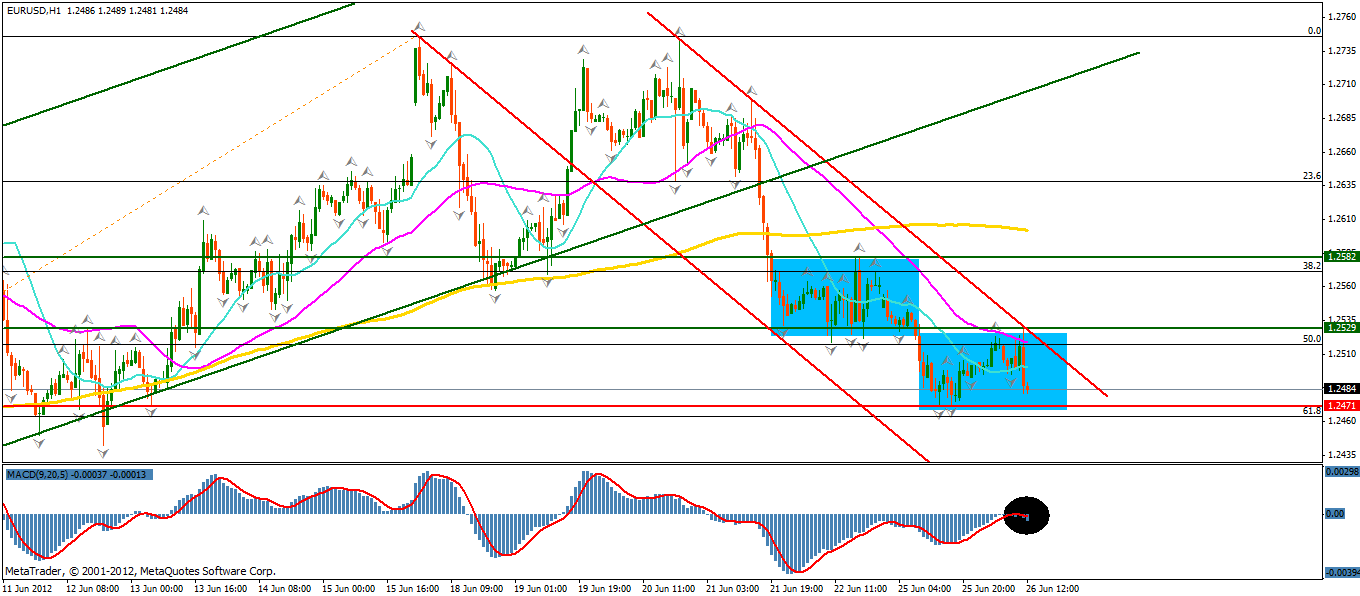The width and height of the screenshot is (1360, 596).
Task: Click the current price 1.2484 tag
Action: tap(1340, 388)
